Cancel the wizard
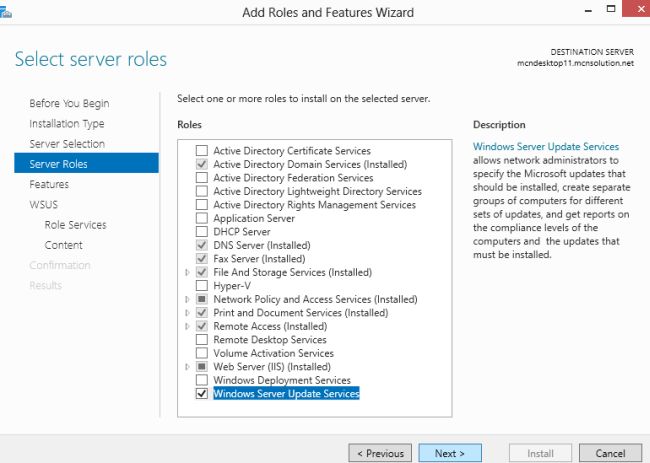This screenshot has width=650, height=463. click(x=609, y=453)
